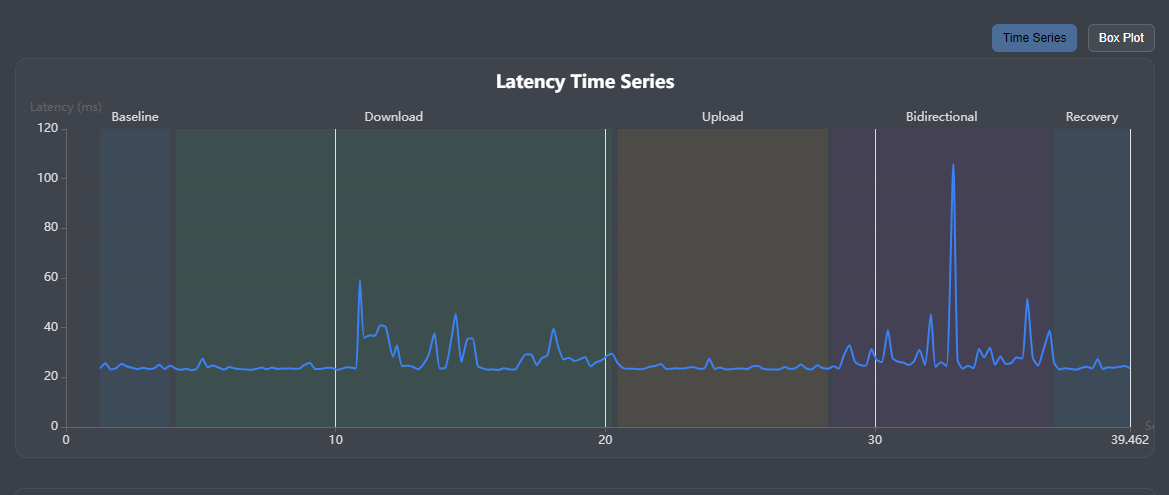The width and height of the screenshot is (1169, 495).
Task: Click the brown Upload shaded region
Action: [722, 277]
